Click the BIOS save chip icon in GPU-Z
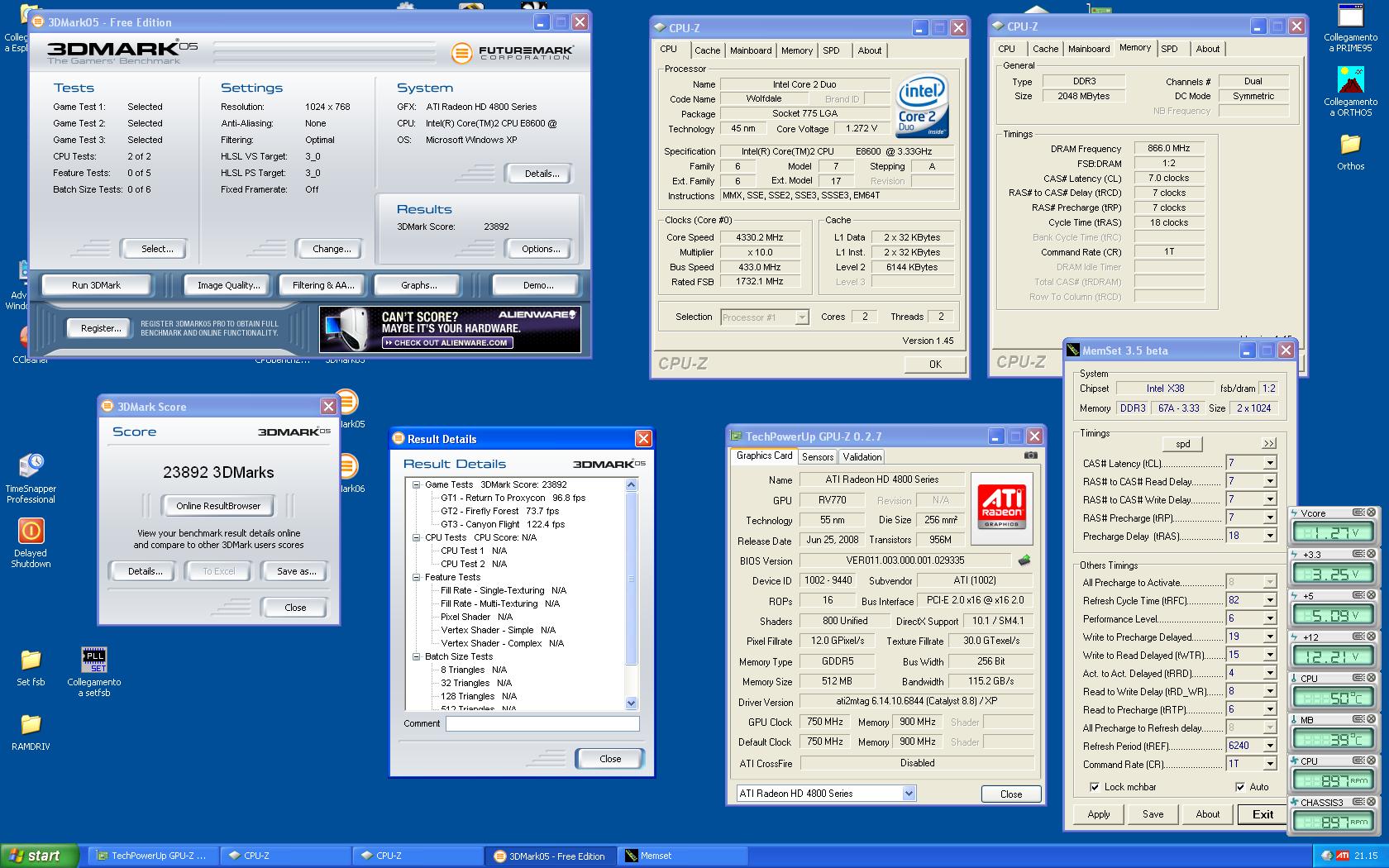 tap(1024, 560)
